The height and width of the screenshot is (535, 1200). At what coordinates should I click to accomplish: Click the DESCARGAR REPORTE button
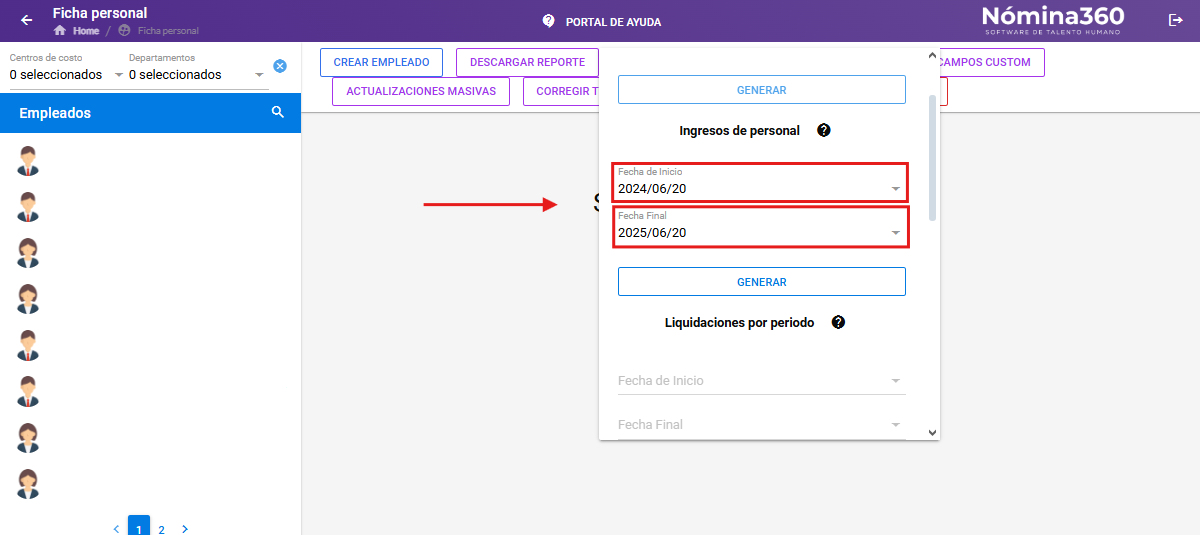click(x=527, y=62)
